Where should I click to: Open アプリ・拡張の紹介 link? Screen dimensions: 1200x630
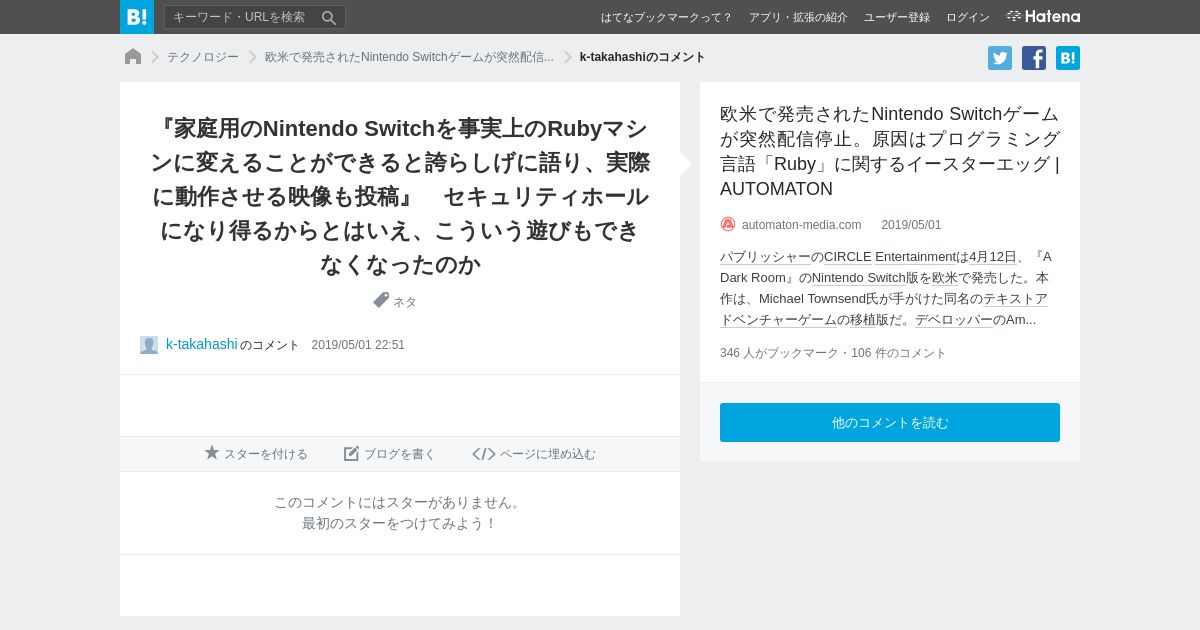798,17
